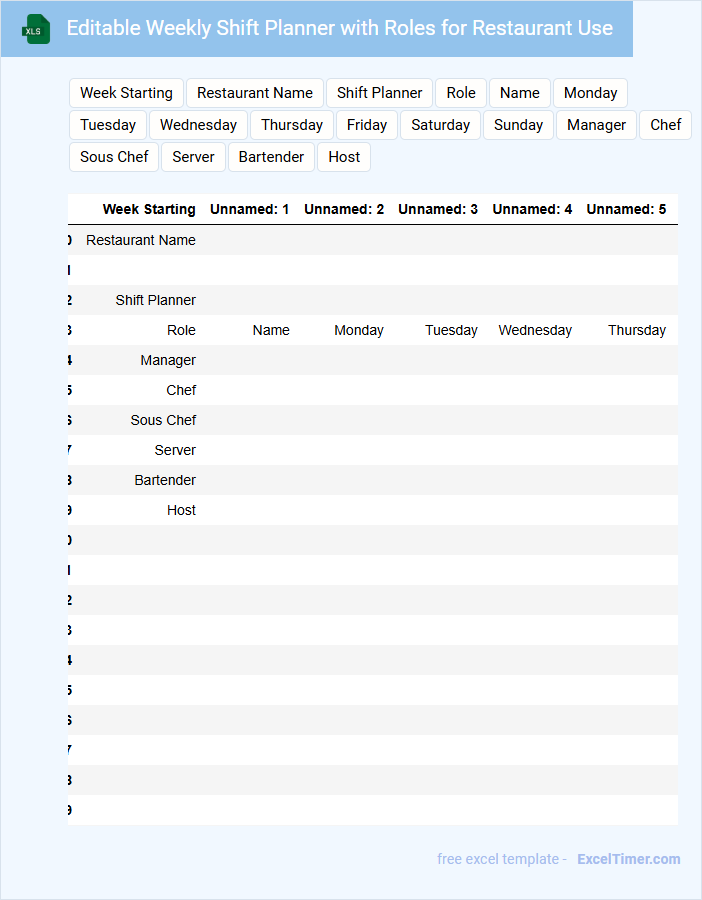Click the Unnamed: 5 column header

pos(625,209)
